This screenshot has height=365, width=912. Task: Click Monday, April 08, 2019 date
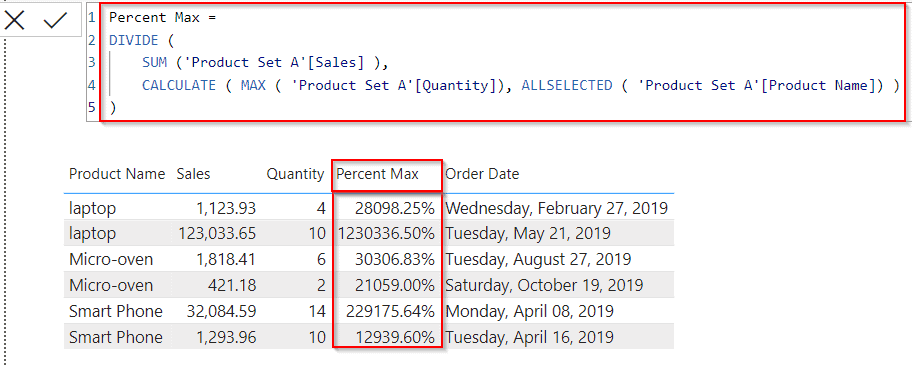[x=530, y=311]
